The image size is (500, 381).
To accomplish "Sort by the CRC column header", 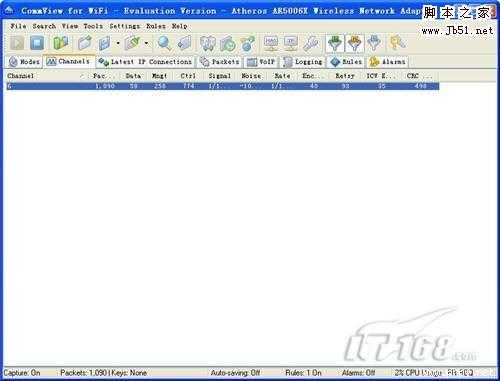I will point(419,76).
